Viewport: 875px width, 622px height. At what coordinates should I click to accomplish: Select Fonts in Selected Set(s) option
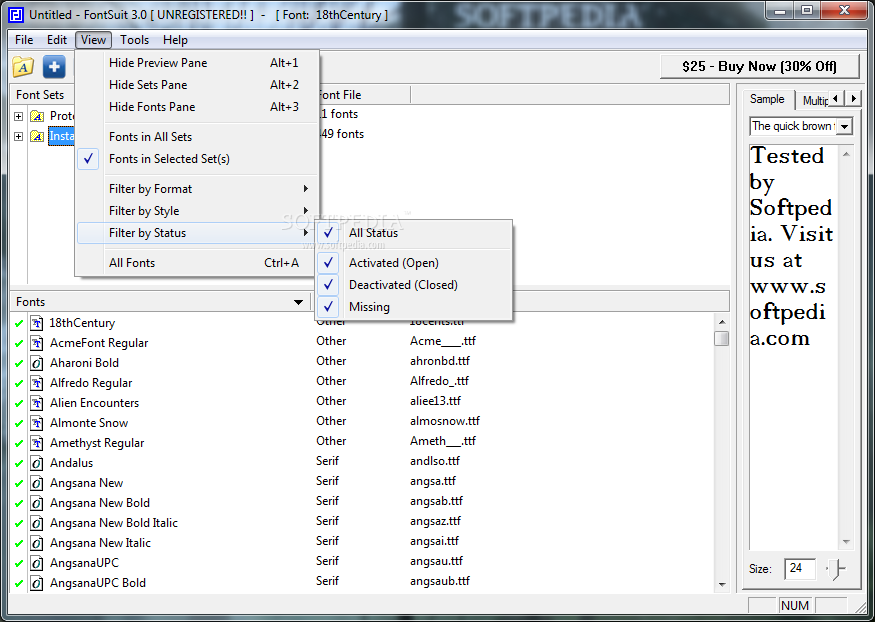pos(198,159)
